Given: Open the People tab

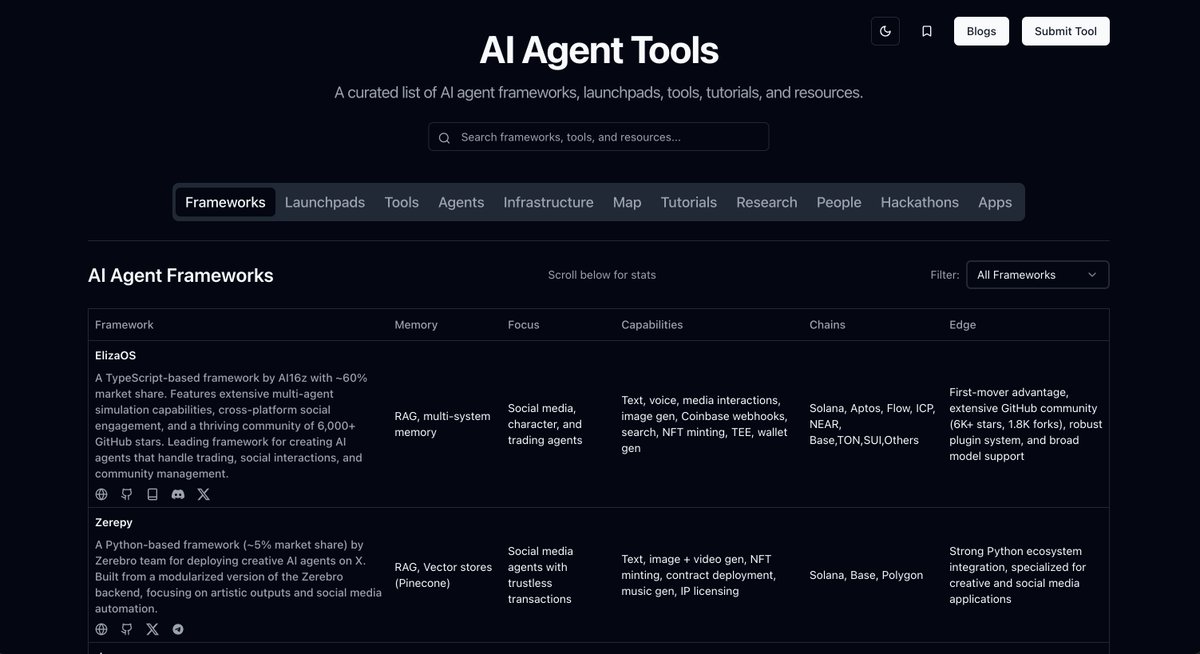Looking at the screenshot, I should 839,202.
